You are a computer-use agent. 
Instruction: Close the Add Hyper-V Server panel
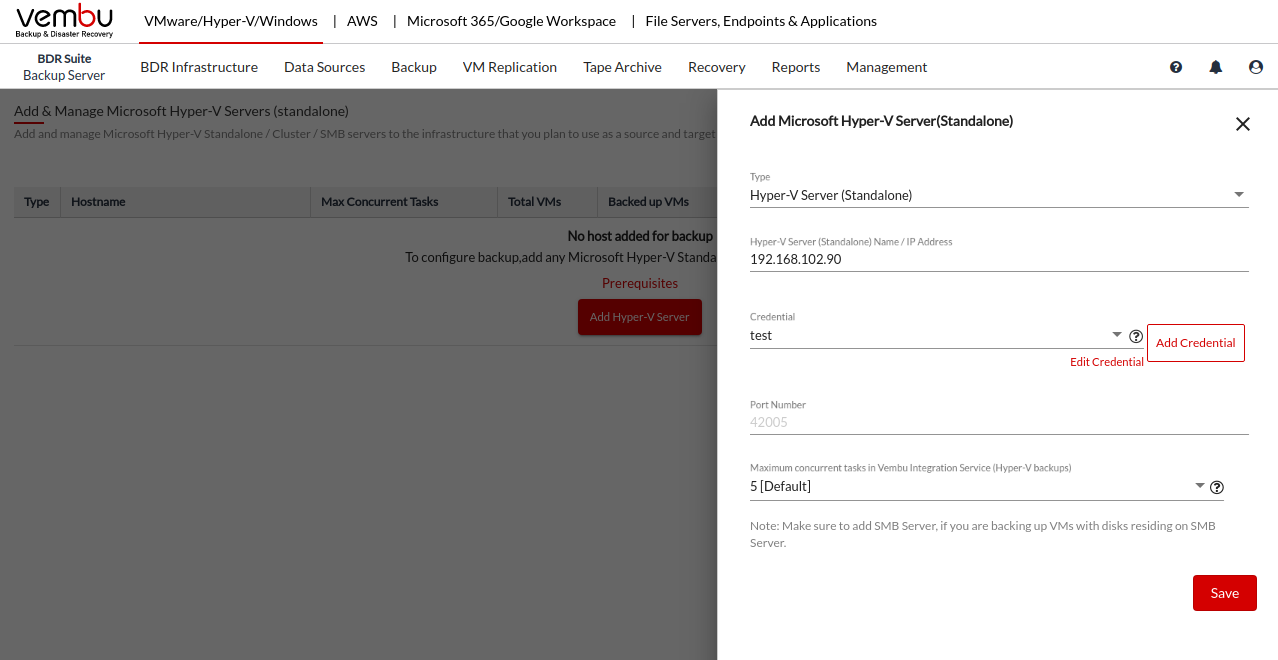(1243, 124)
